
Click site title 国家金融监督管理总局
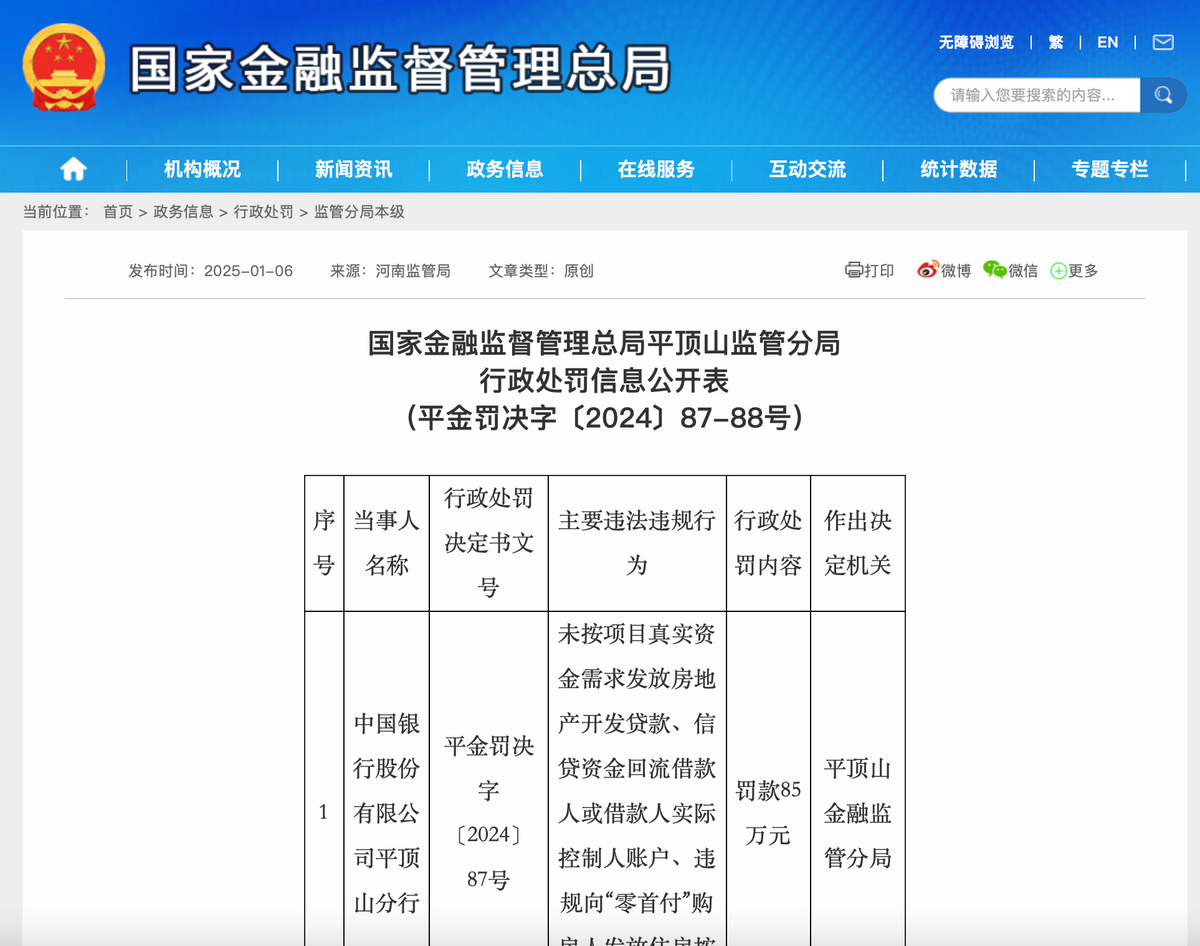pos(400,68)
